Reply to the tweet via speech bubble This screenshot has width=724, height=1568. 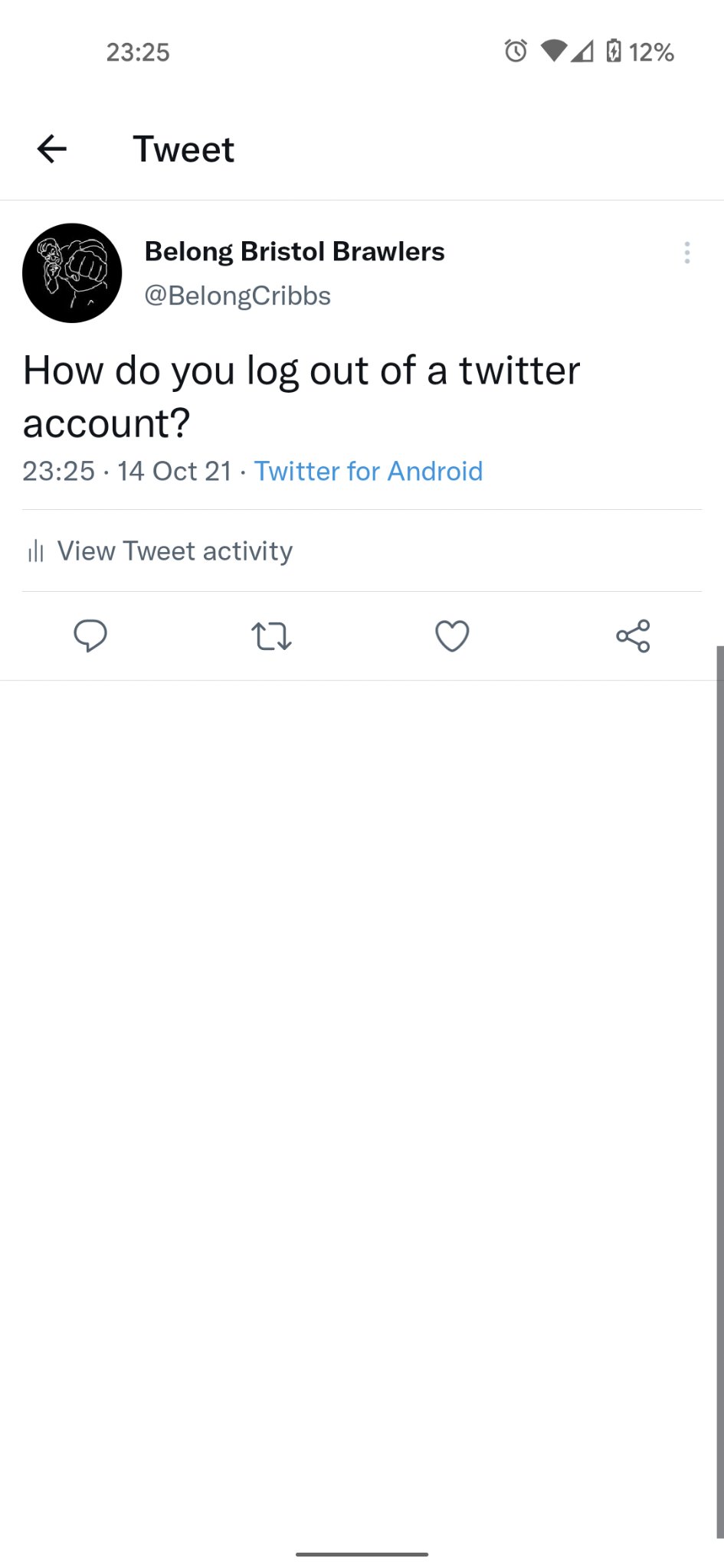click(90, 636)
